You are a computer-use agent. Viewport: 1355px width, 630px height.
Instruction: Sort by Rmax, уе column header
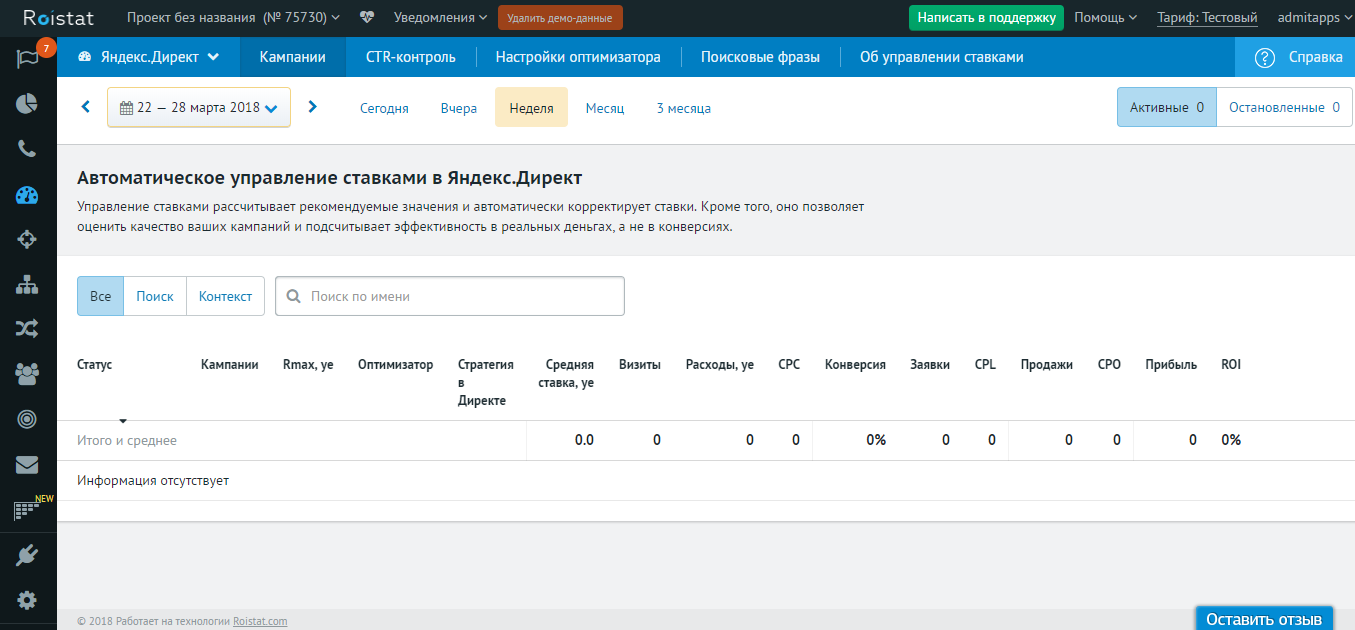point(308,364)
